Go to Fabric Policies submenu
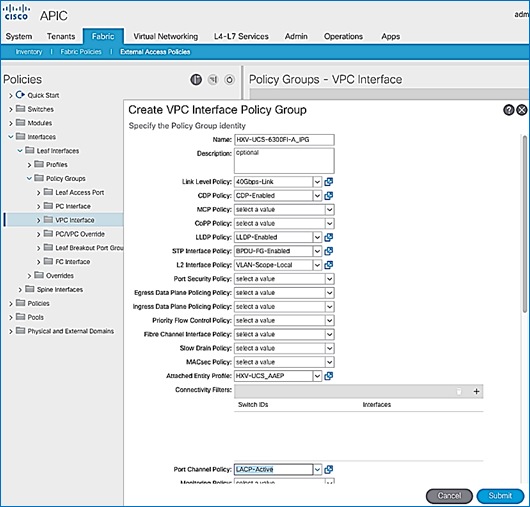This screenshot has height=507, width=530. pos(81,52)
